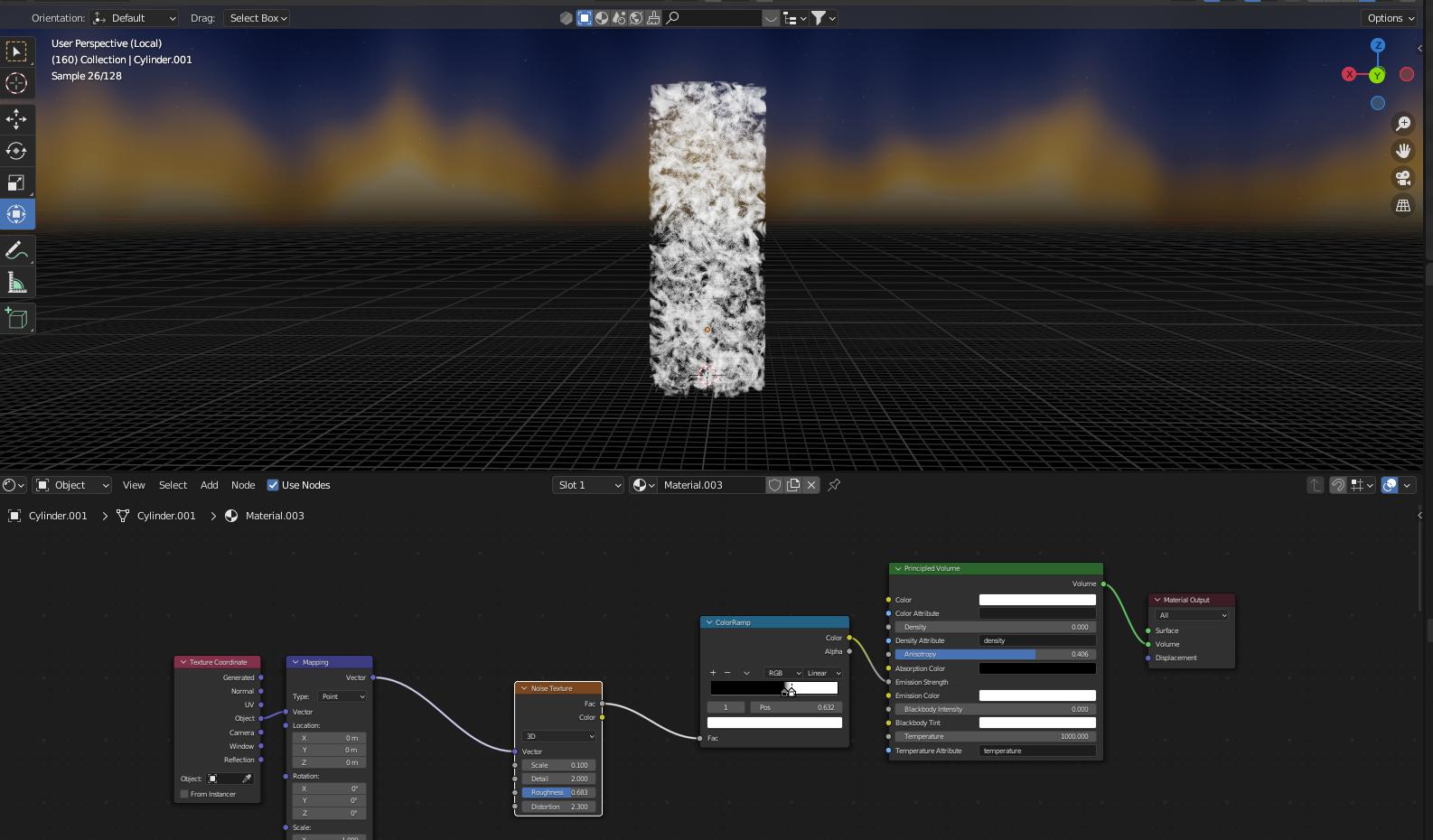Collapse the Principled Volume node
1433x840 pixels.
(897, 569)
